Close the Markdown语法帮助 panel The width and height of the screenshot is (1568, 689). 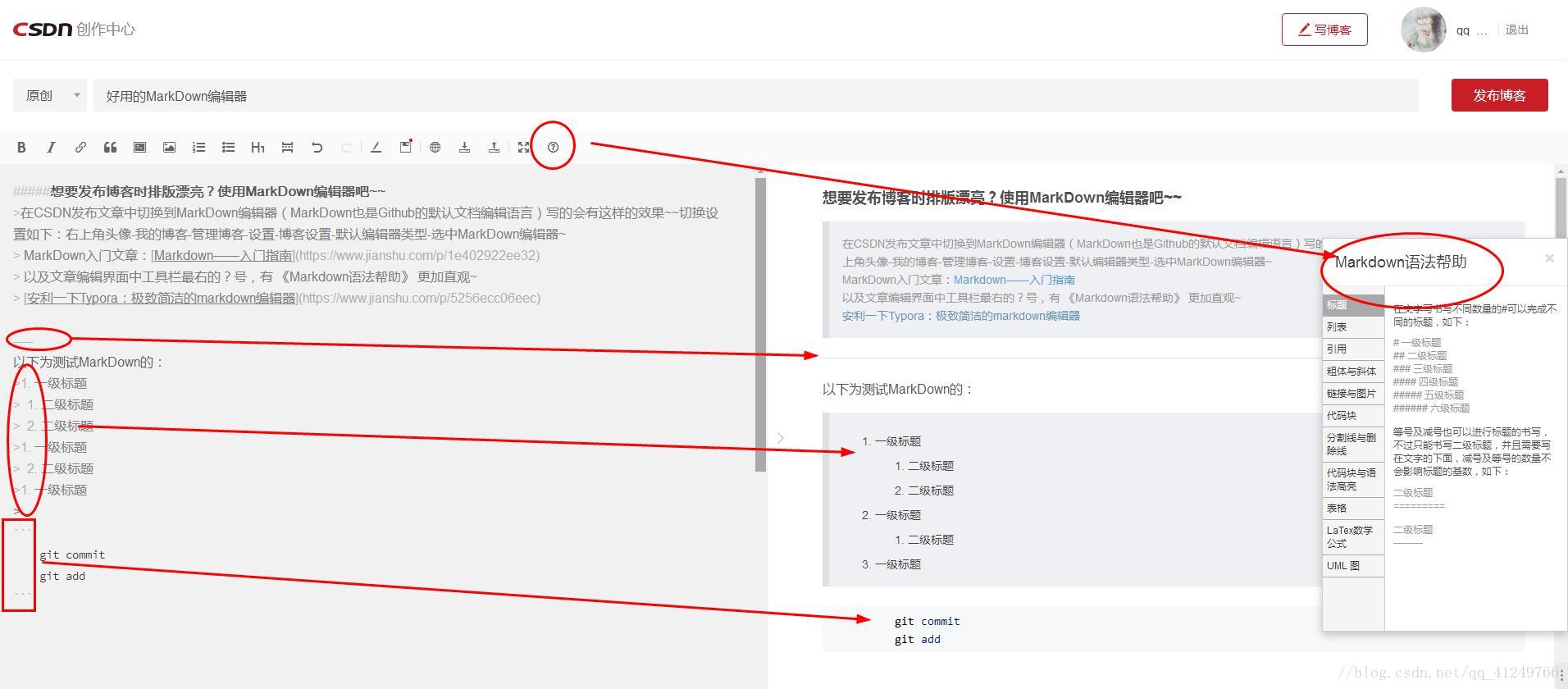(x=1549, y=258)
